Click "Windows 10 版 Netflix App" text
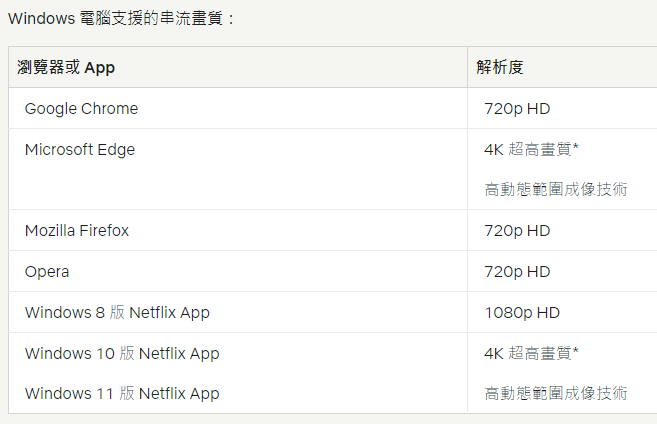 (122, 354)
